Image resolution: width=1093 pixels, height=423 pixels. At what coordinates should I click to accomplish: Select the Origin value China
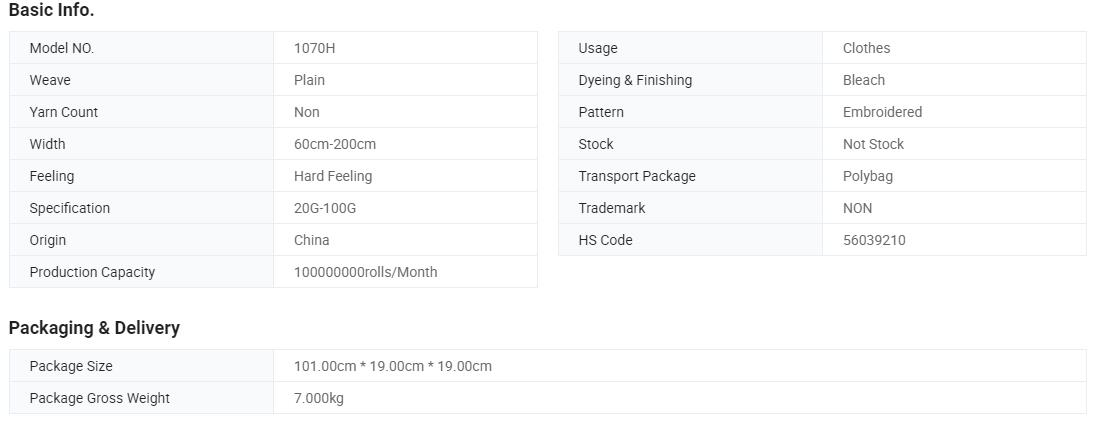click(312, 240)
